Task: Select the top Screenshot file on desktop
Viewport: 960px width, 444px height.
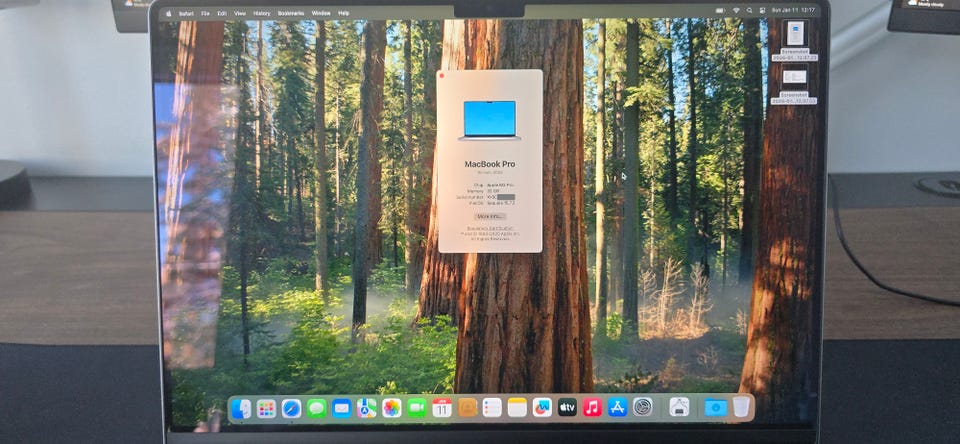Action: pos(795,33)
